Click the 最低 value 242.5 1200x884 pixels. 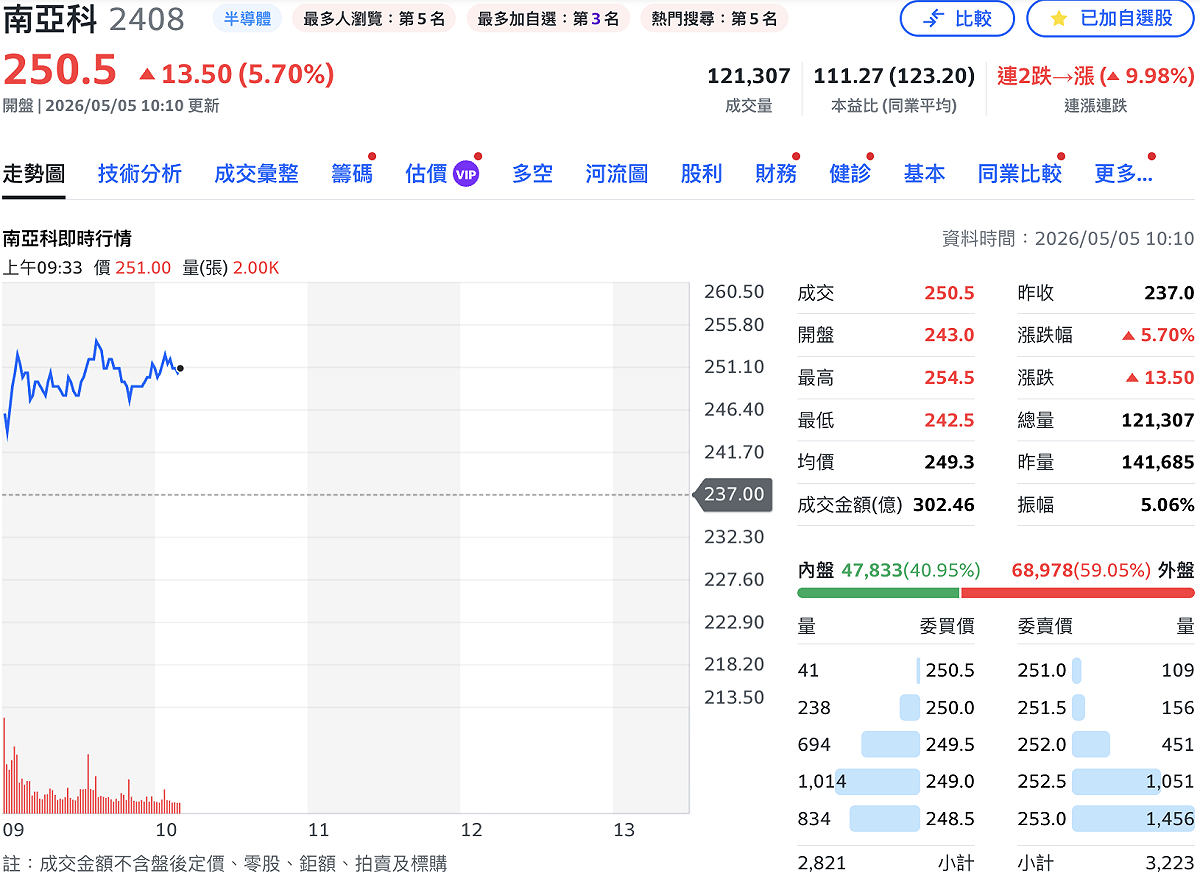click(949, 420)
